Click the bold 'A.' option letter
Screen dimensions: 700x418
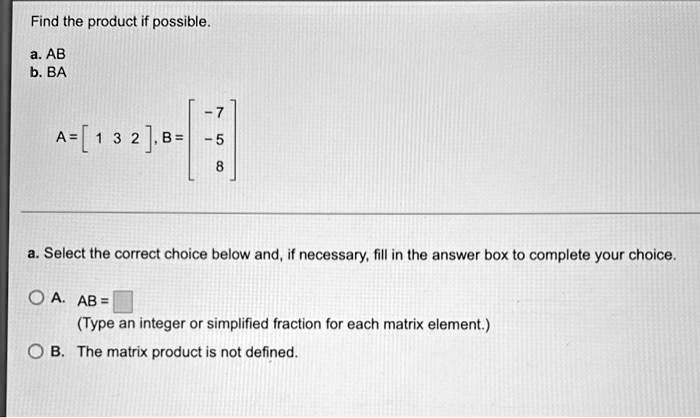(58, 297)
